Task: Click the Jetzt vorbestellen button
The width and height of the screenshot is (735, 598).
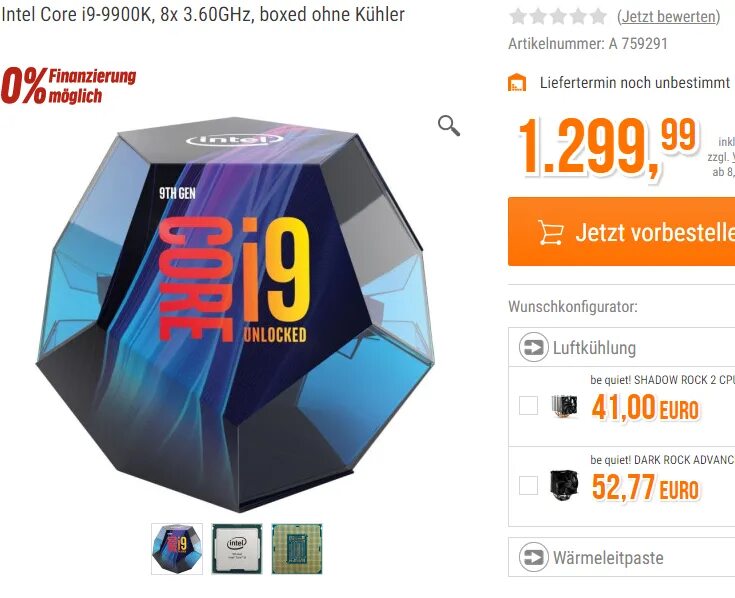Action: coord(622,232)
